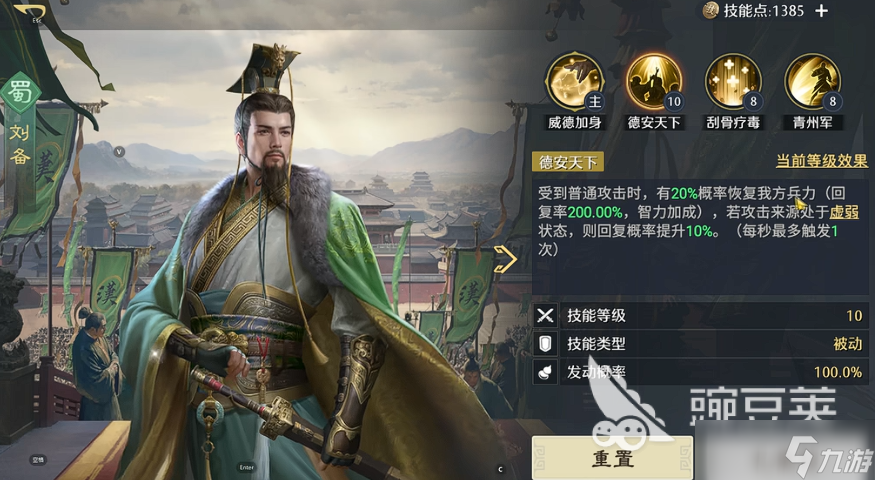Select the 刮骨疗毒 skill icon
The height and width of the screenshot is (480, 875).
733,82
